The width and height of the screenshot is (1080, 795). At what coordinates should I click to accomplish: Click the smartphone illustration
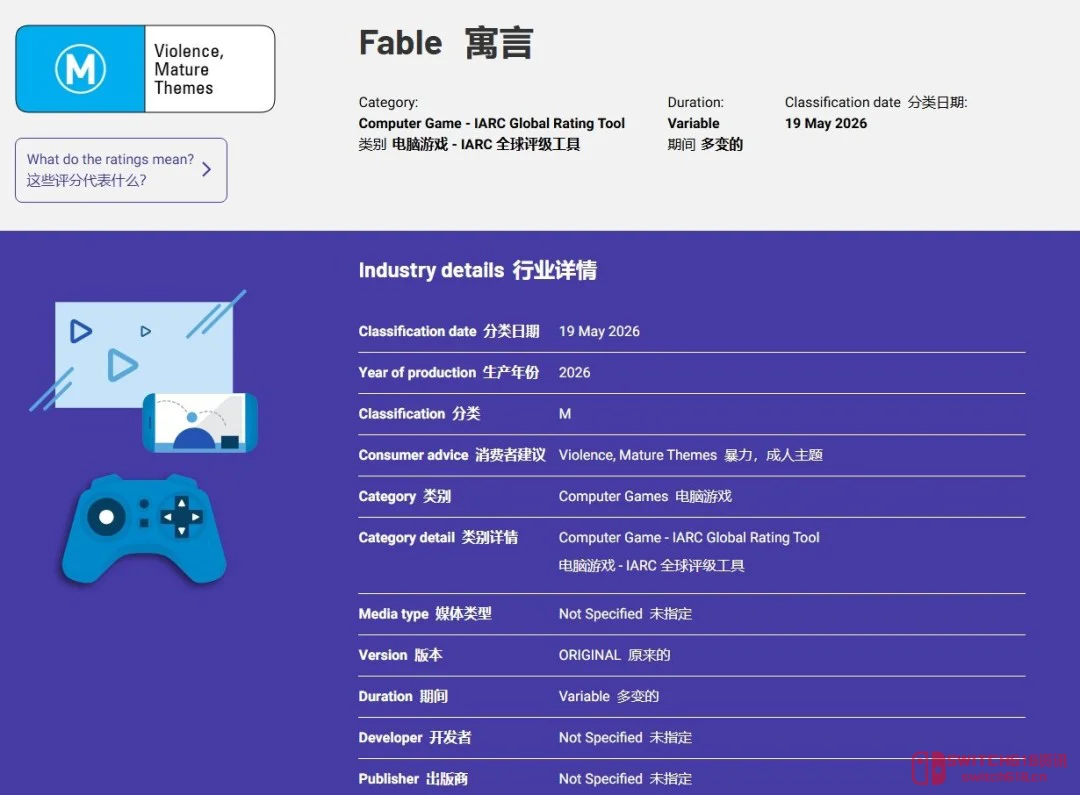point(200,422)
